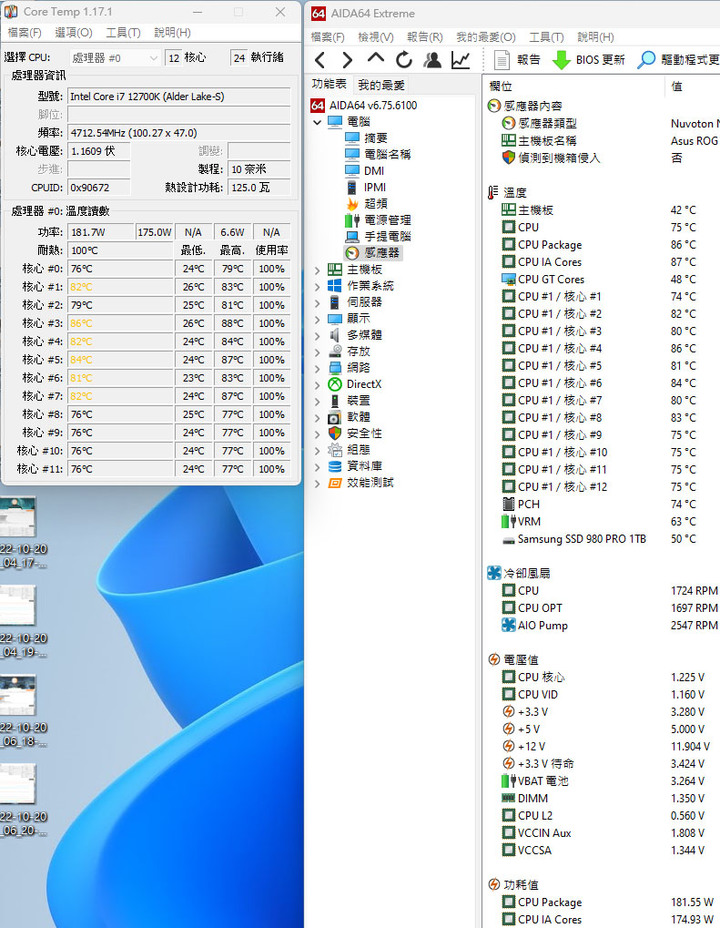Select AIDA64 v6.75.6100 root node
720x928 pixels.
(x=373, y=105)
